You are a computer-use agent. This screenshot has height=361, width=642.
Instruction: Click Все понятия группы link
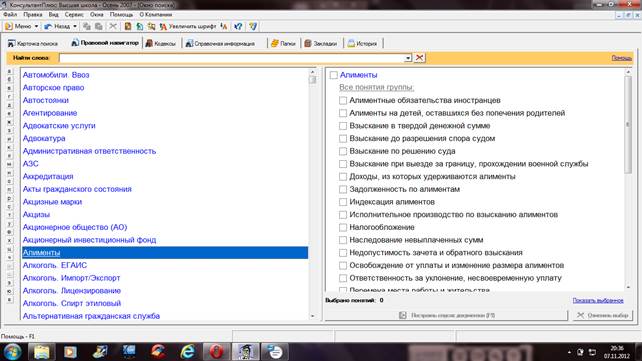pos(376,87)
